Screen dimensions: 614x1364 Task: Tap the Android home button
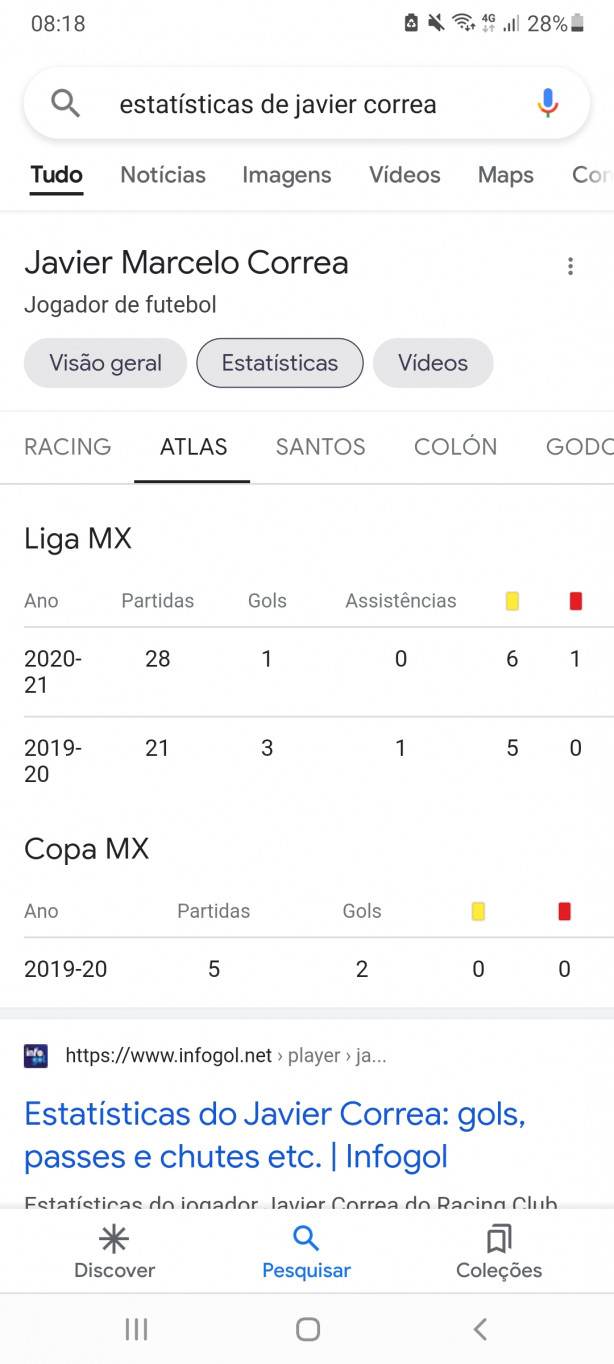(x=308, y=1329)
